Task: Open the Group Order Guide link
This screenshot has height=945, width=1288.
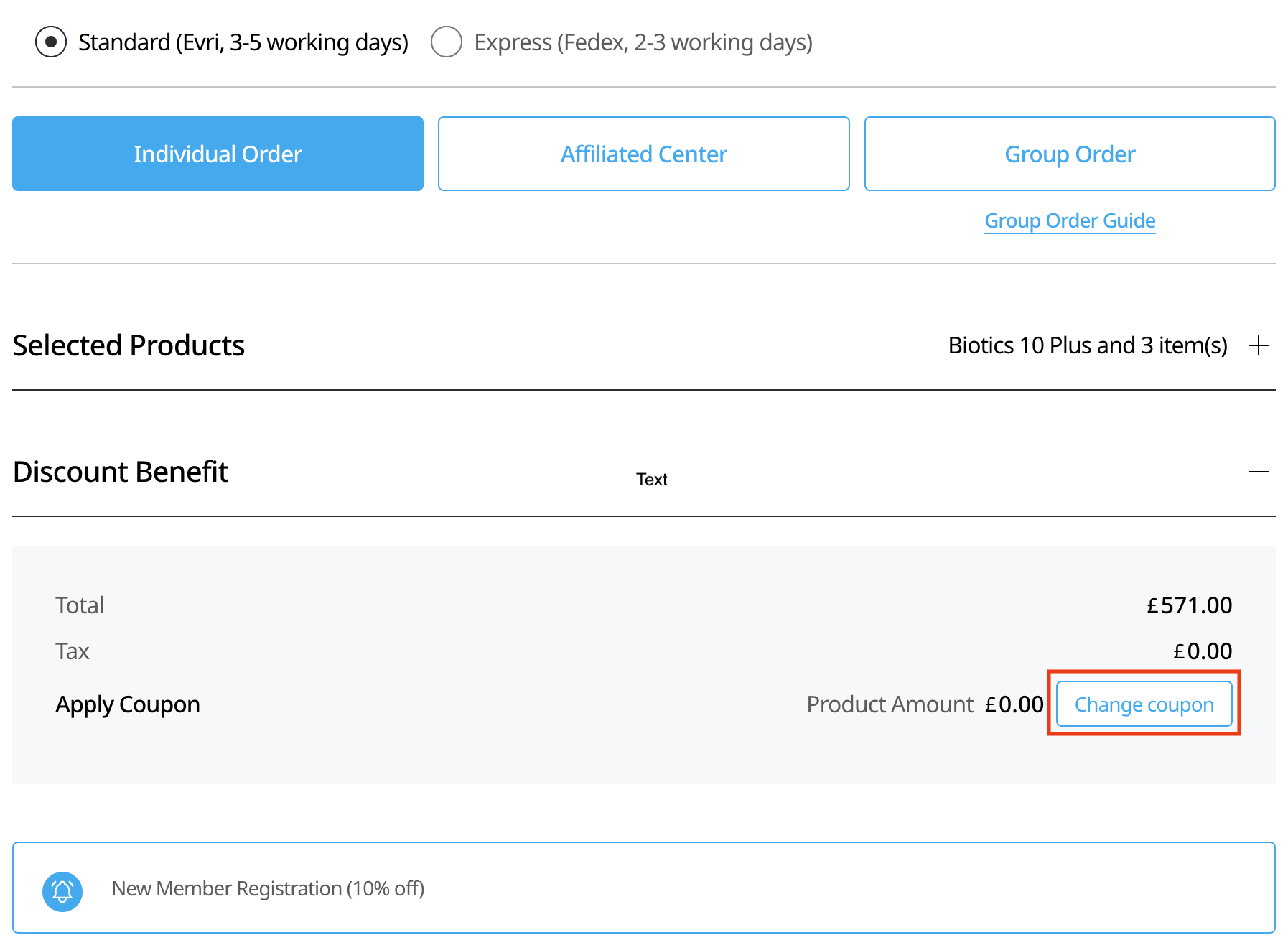Action: (x=1069, y=220)
